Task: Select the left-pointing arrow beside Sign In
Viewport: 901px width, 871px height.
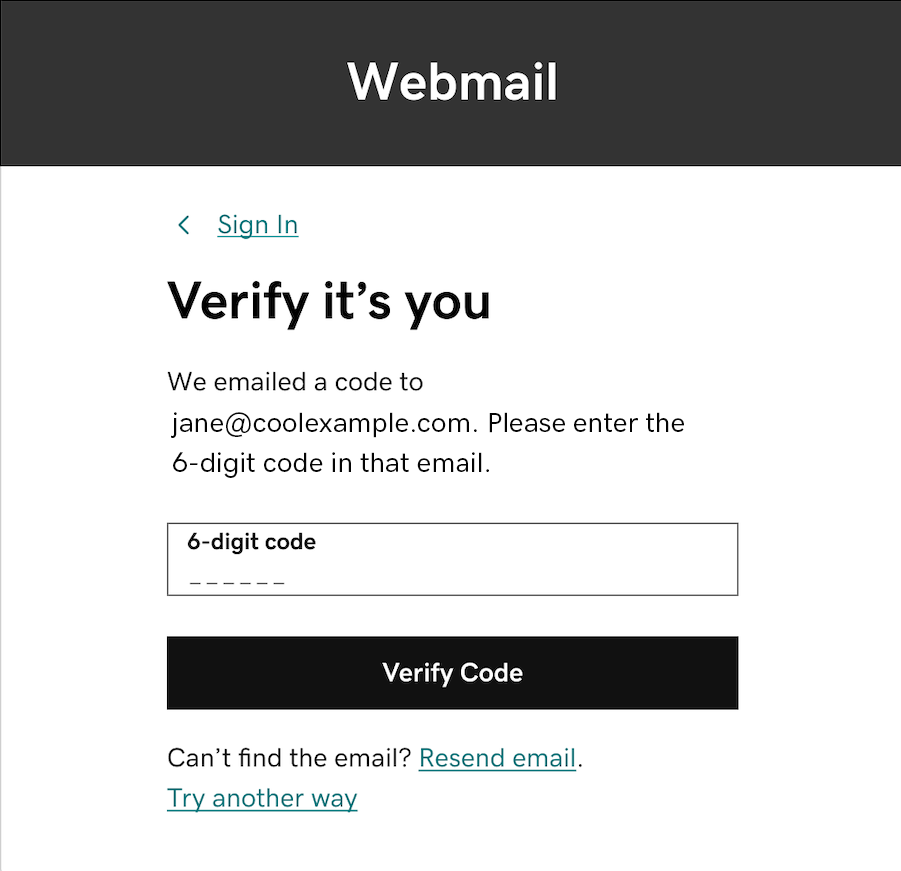Action: click(x=183, y=225)
